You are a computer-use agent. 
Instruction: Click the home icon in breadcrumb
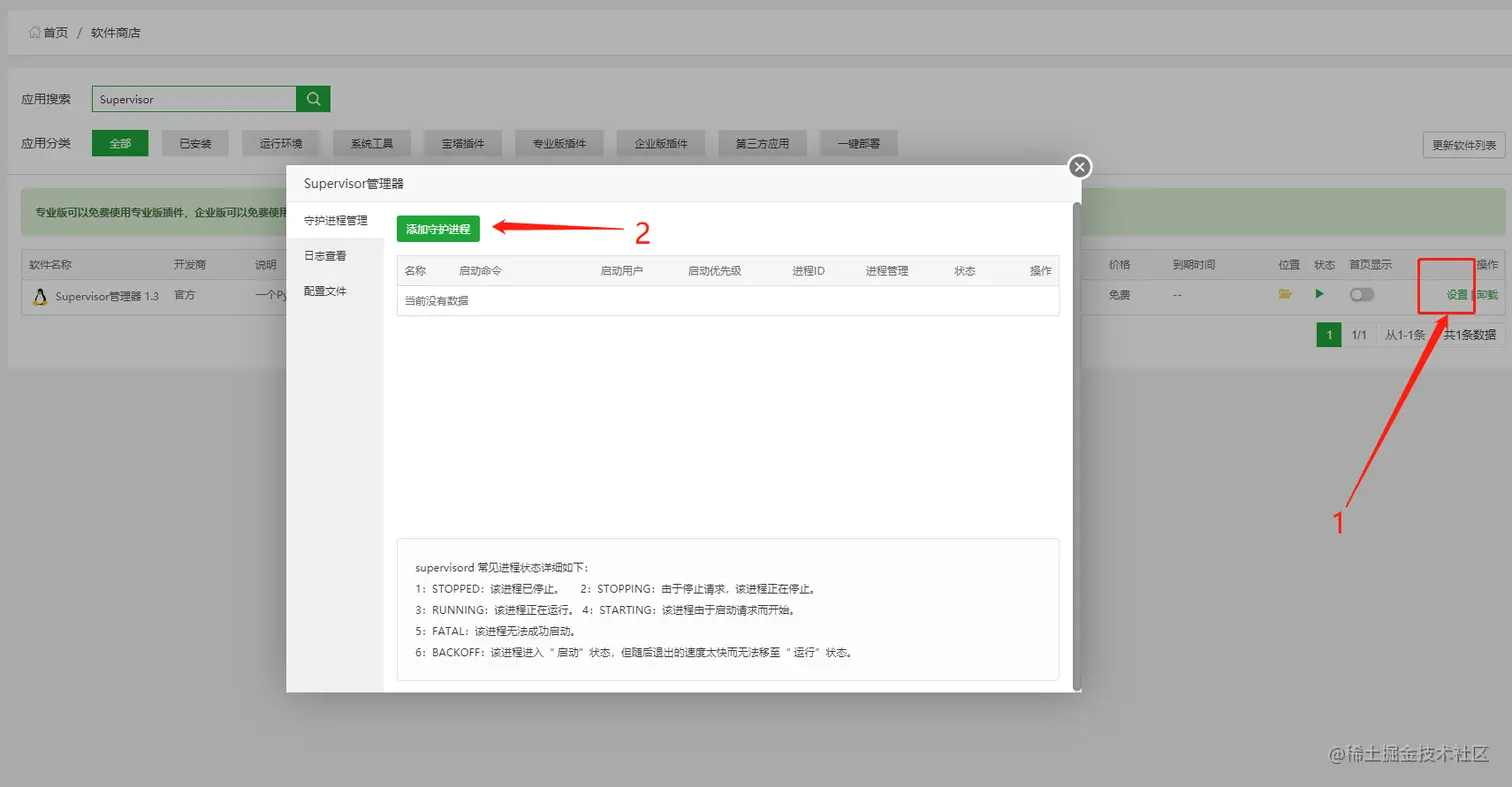[35, 32]
